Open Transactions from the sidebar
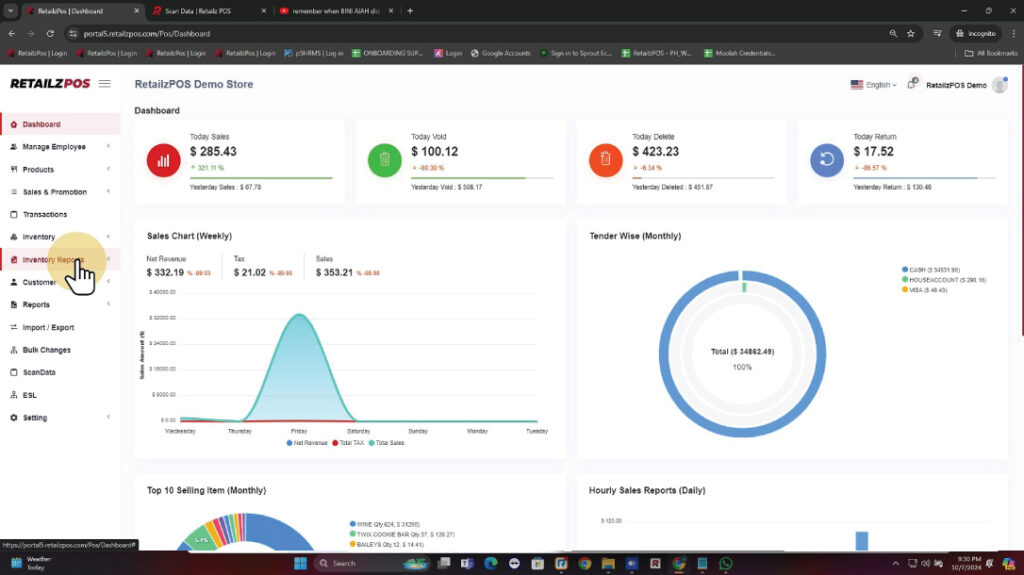Viewport: 1024px width, 575px height. click(45, 215)
